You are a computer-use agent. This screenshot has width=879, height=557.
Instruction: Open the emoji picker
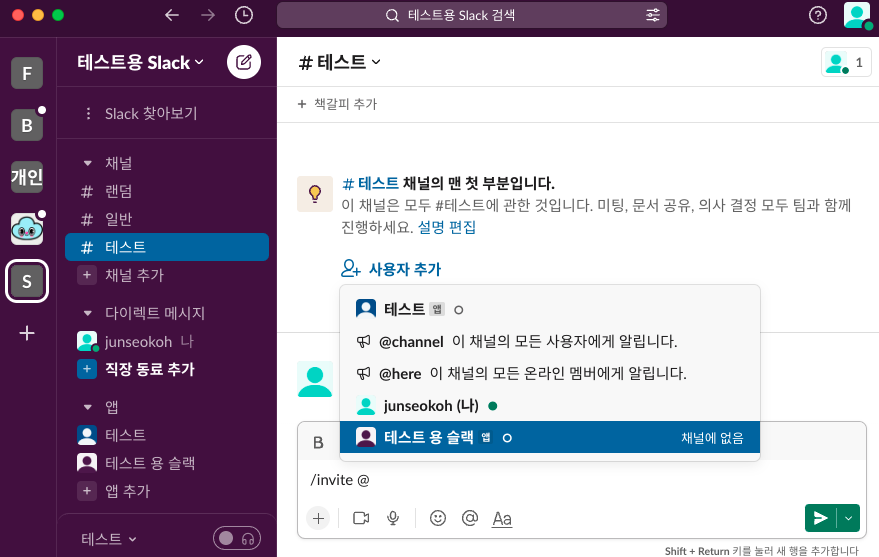coord(438,518)
